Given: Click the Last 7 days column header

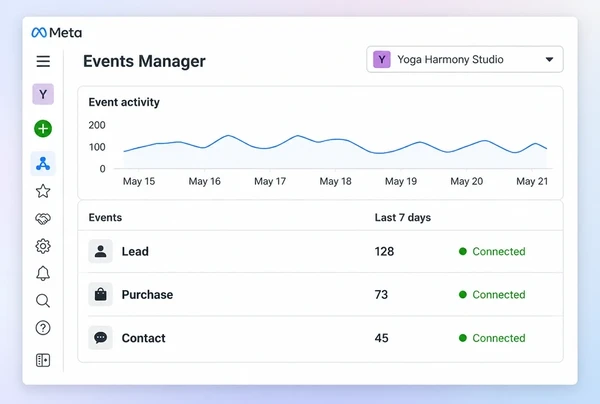Looking at the screenshot, I should (x=403, y=217).
